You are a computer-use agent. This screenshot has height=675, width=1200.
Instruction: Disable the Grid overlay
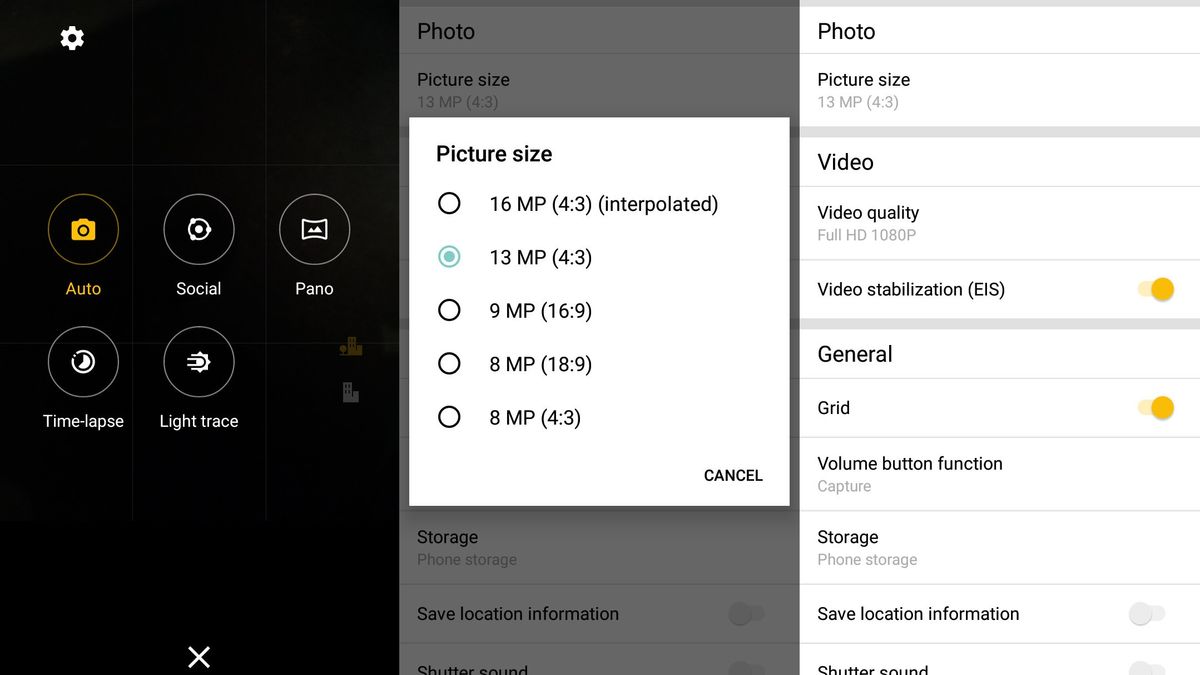tap(1156, 408)
